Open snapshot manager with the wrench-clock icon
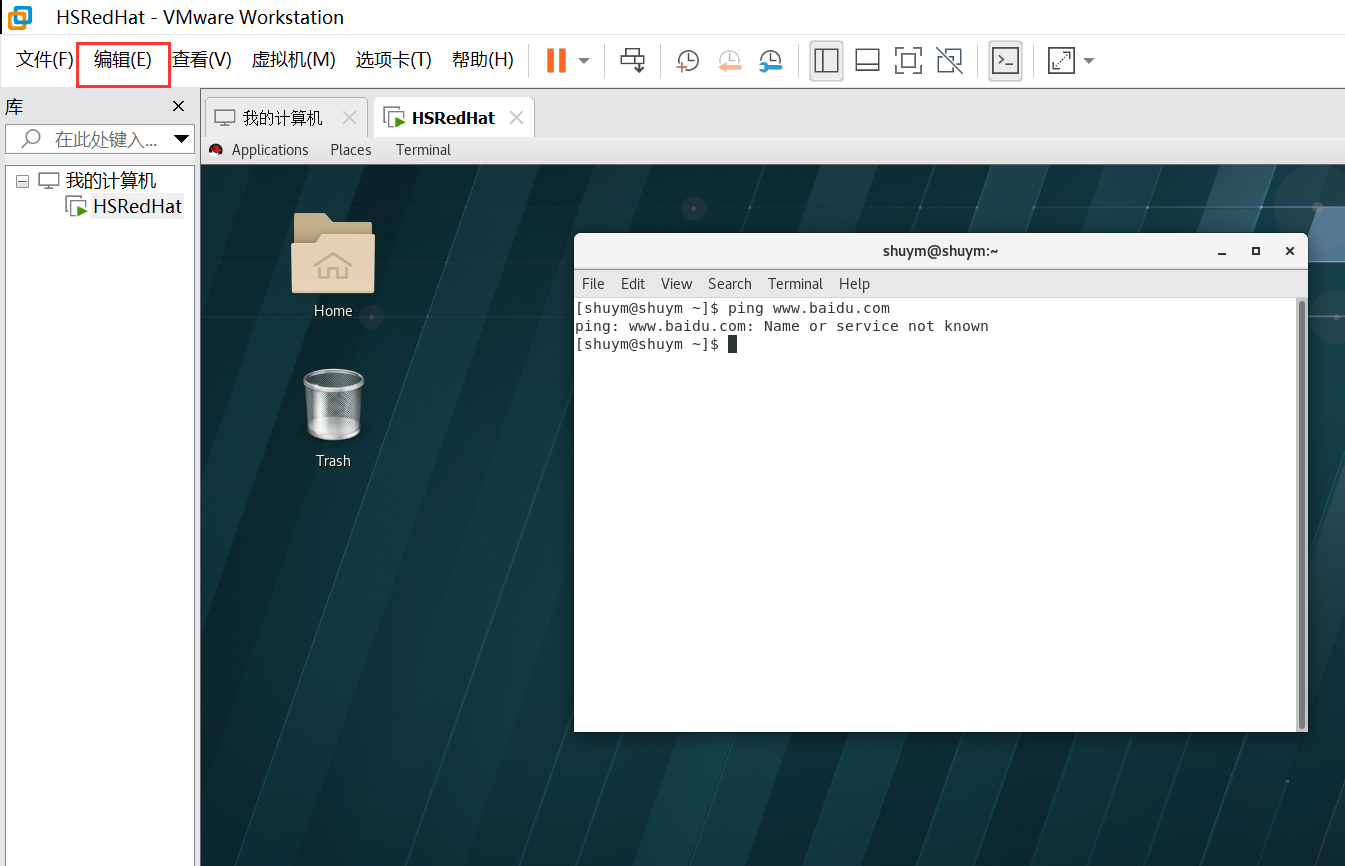1345x866 pixels. [770, 61]
